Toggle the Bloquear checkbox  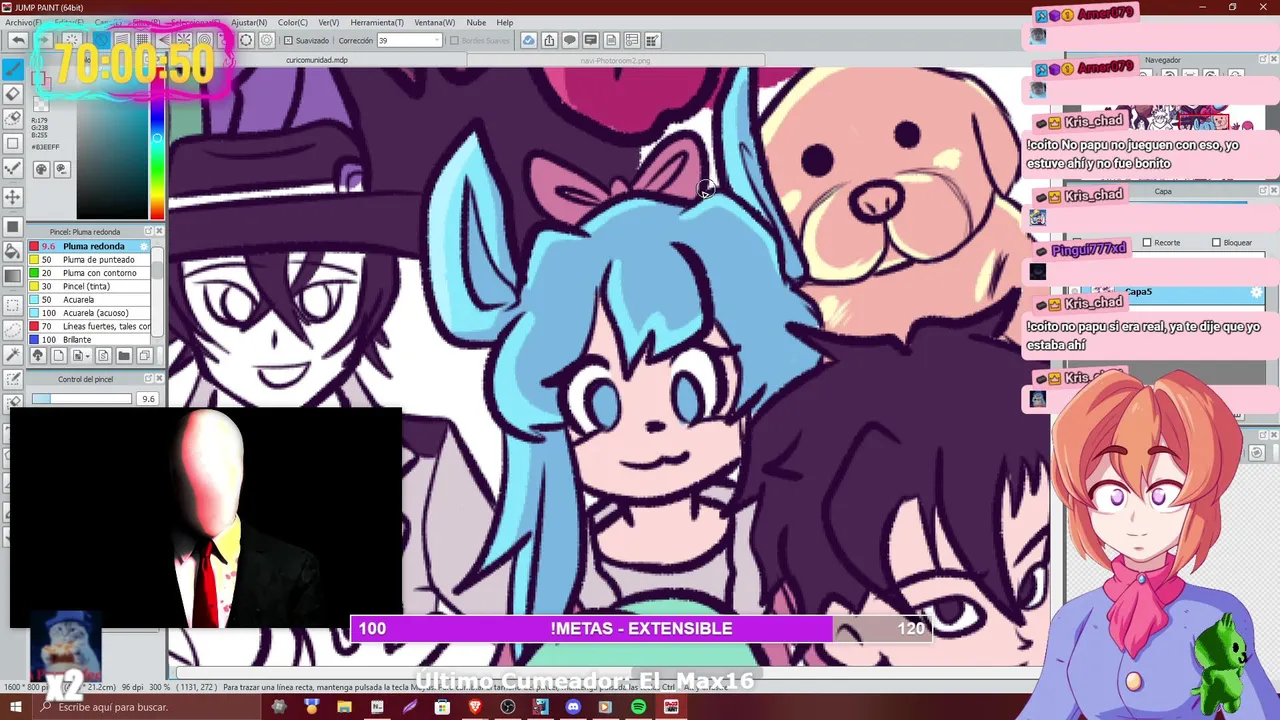[x=1216, y=243]
